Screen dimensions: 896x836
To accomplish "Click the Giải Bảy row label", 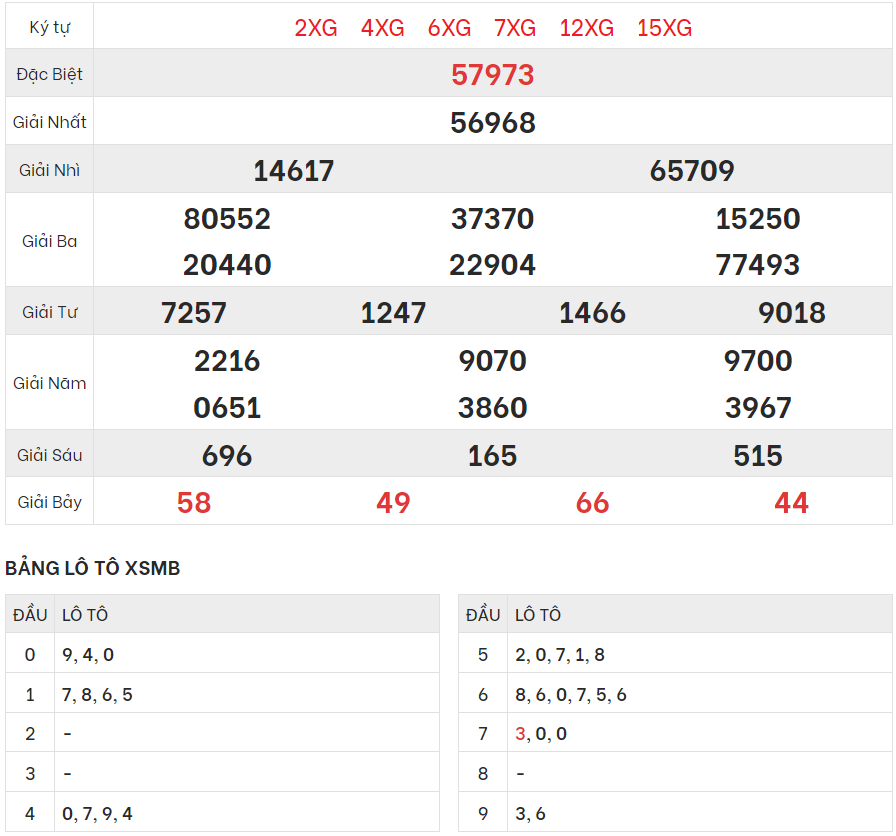I will point(50,502).
